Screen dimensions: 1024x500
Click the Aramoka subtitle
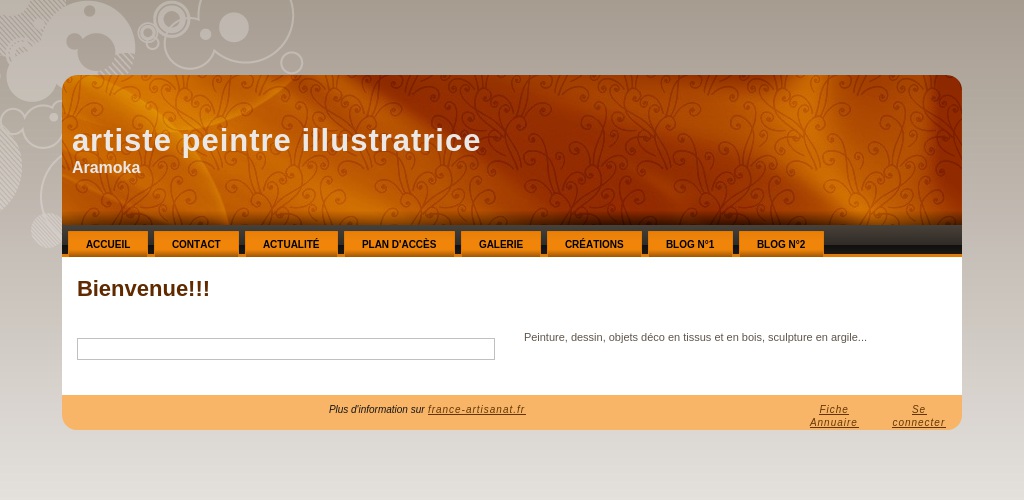pyautogui.click(x=106, y=168)
